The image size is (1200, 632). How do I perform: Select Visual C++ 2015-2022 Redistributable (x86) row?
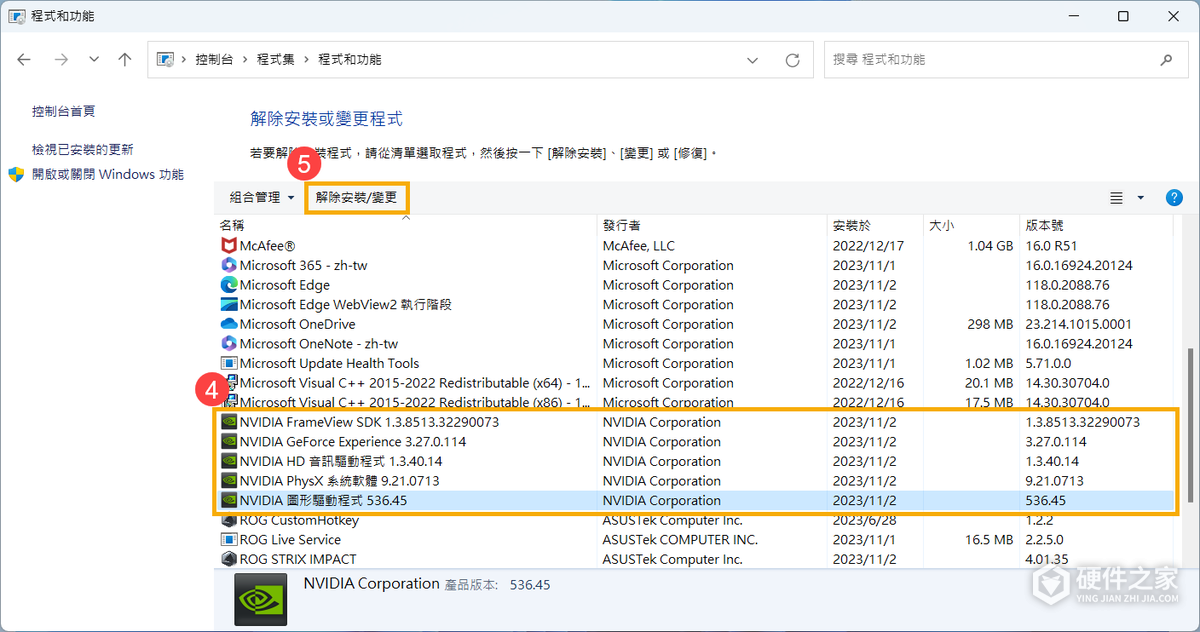tap(695, 403)
